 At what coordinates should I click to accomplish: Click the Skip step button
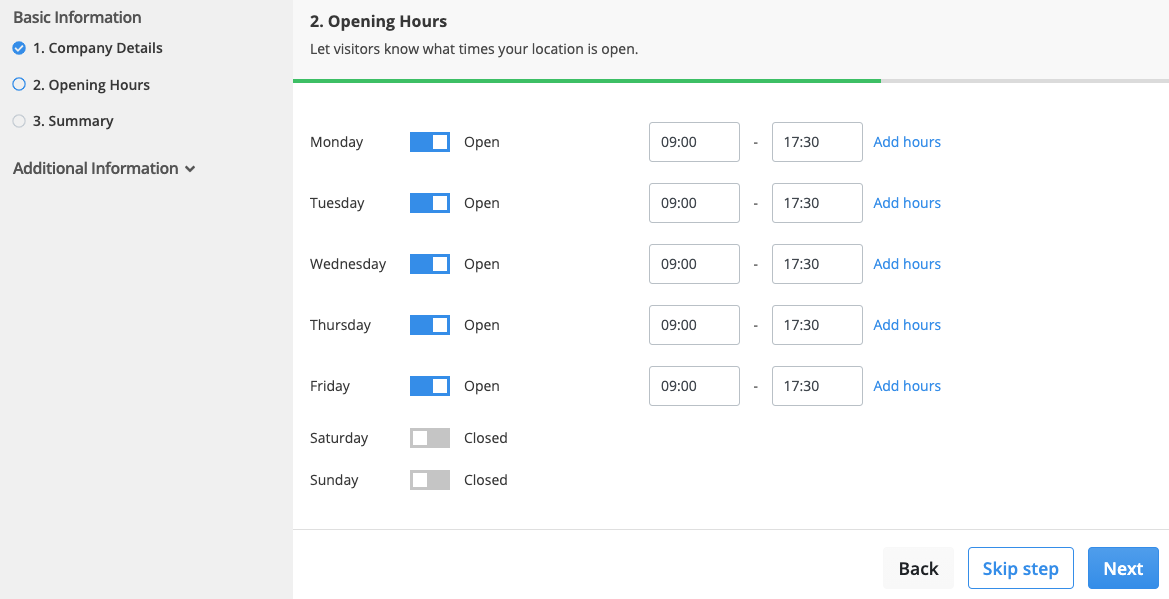point(1021,568)
